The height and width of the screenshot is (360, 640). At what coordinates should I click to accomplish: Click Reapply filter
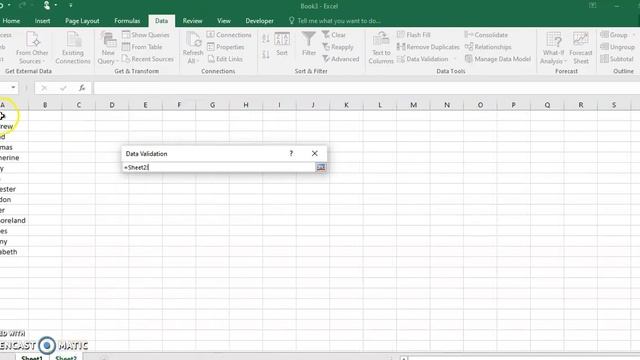(338, 47)
